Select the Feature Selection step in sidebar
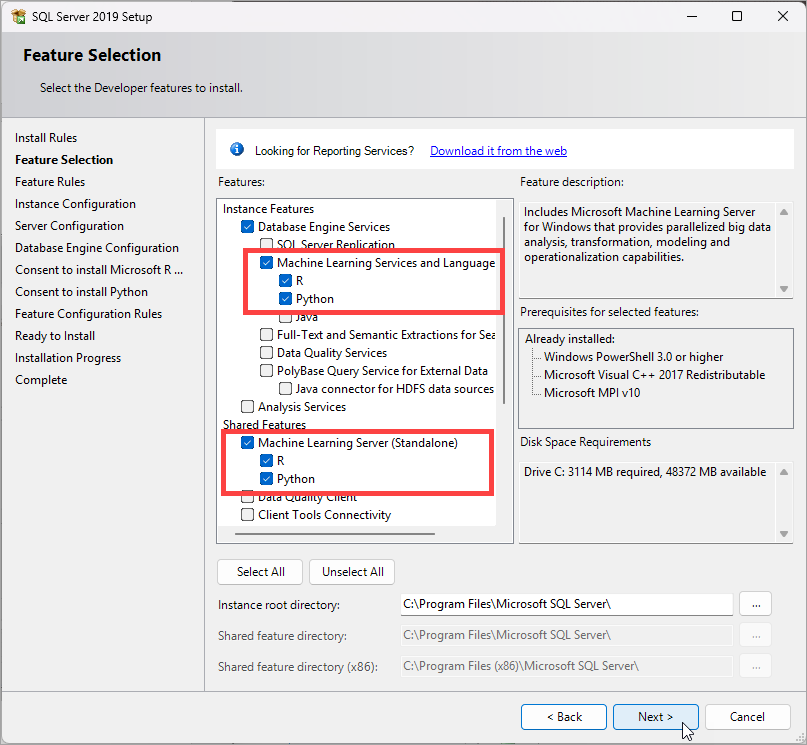Image resolution: width=807 pixels, height=745 pixels. [64, 160]
